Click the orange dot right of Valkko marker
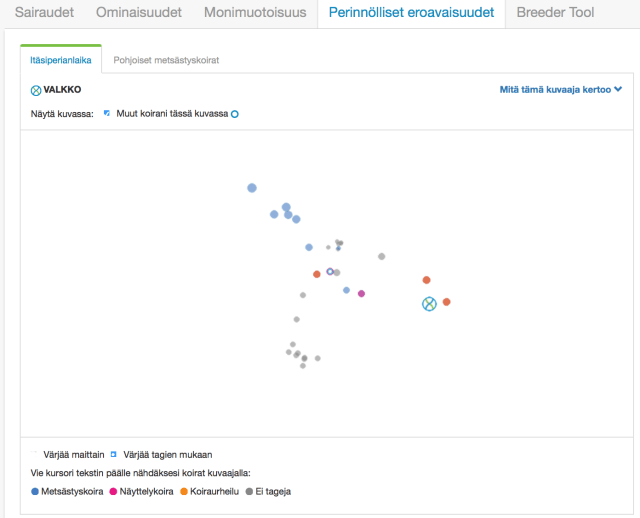 coord(446,302)
